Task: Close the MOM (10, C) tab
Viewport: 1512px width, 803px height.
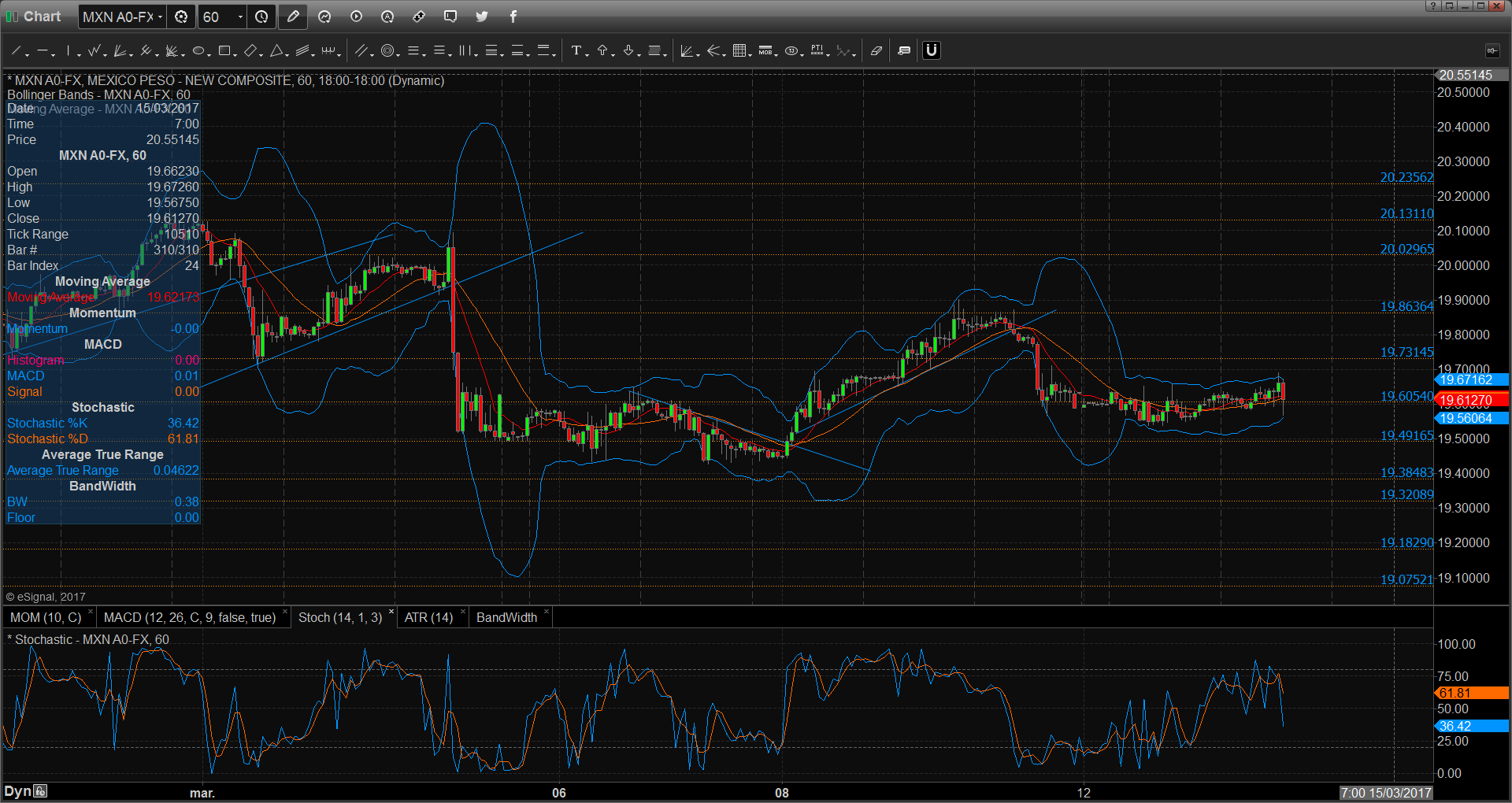Action: [91, 612]
